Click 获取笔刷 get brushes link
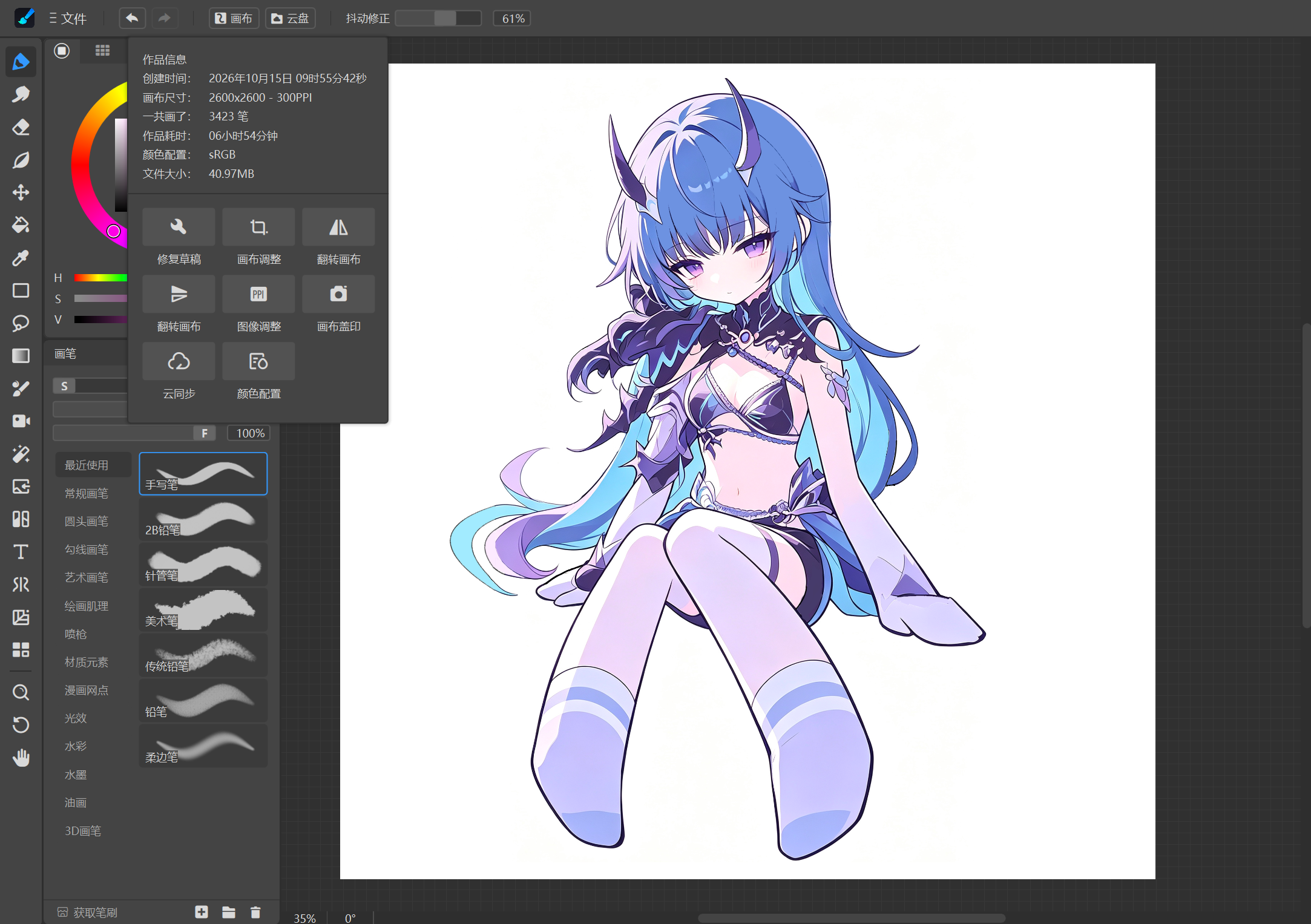1311x924 pixels. pyautogui.click(x=88, y=913)
